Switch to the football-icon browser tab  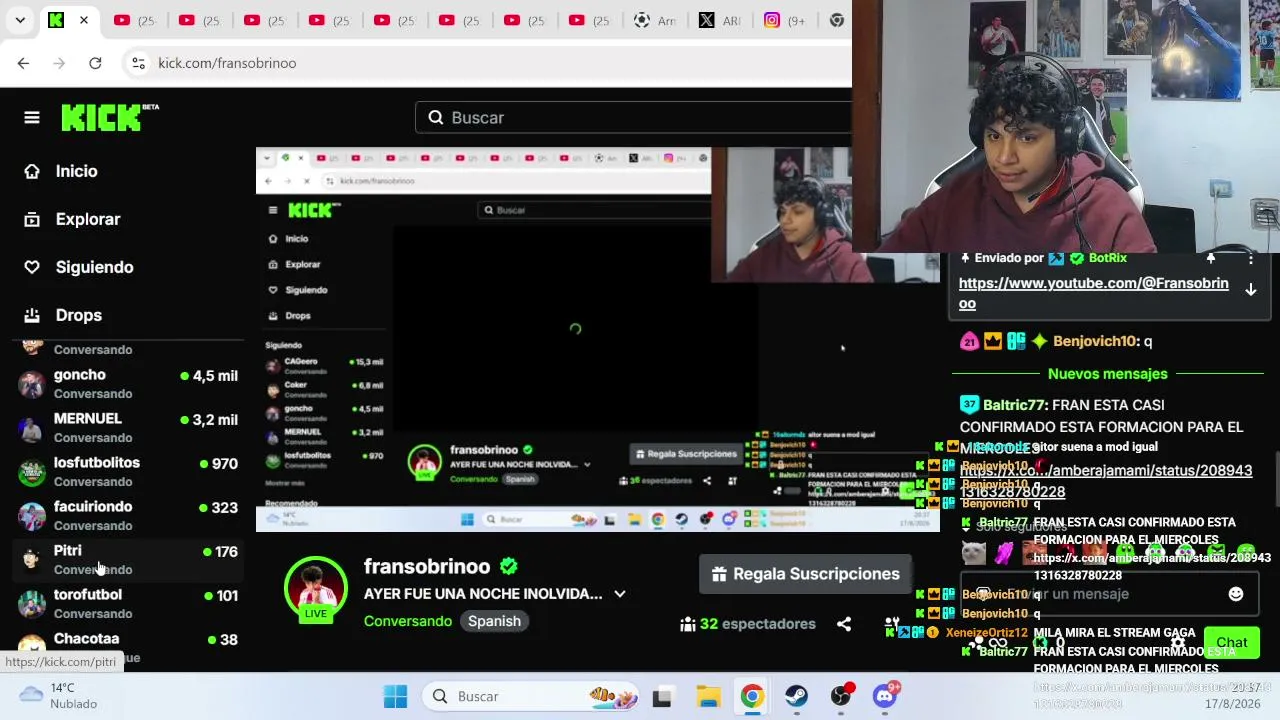[x=654, y=20]
